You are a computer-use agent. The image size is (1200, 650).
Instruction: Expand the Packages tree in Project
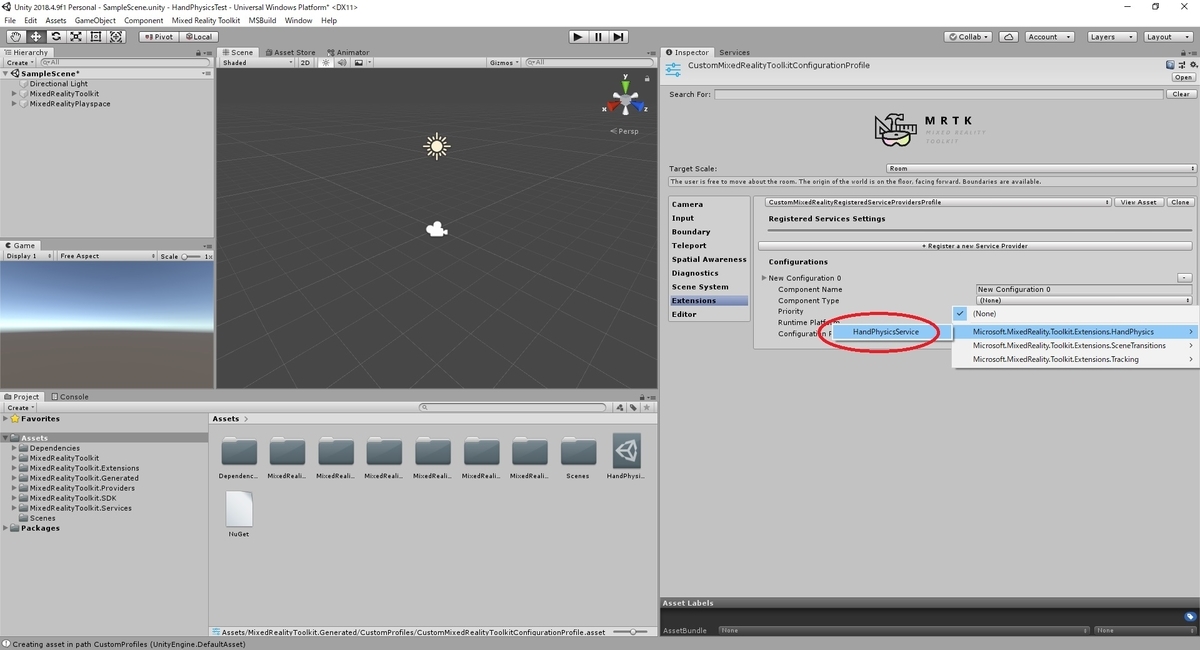point(6,528)
